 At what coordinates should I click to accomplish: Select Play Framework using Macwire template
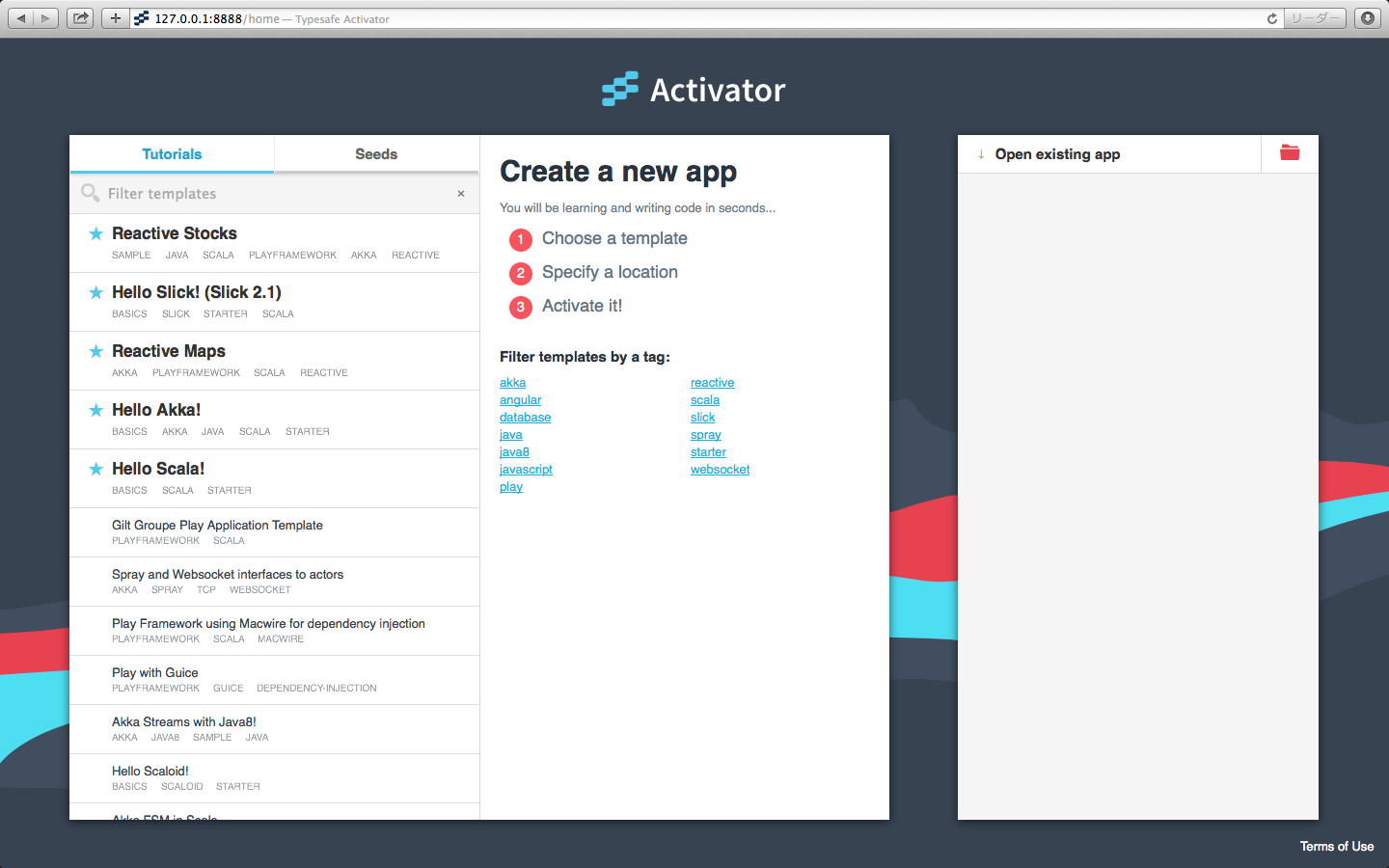pyautogui.click(x=274, y=631)
